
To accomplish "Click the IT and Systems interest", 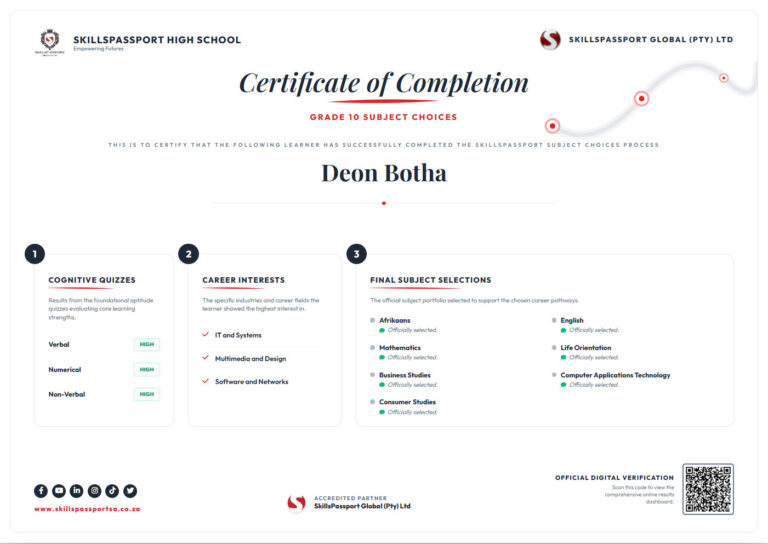I will click(x=239, y=335).
